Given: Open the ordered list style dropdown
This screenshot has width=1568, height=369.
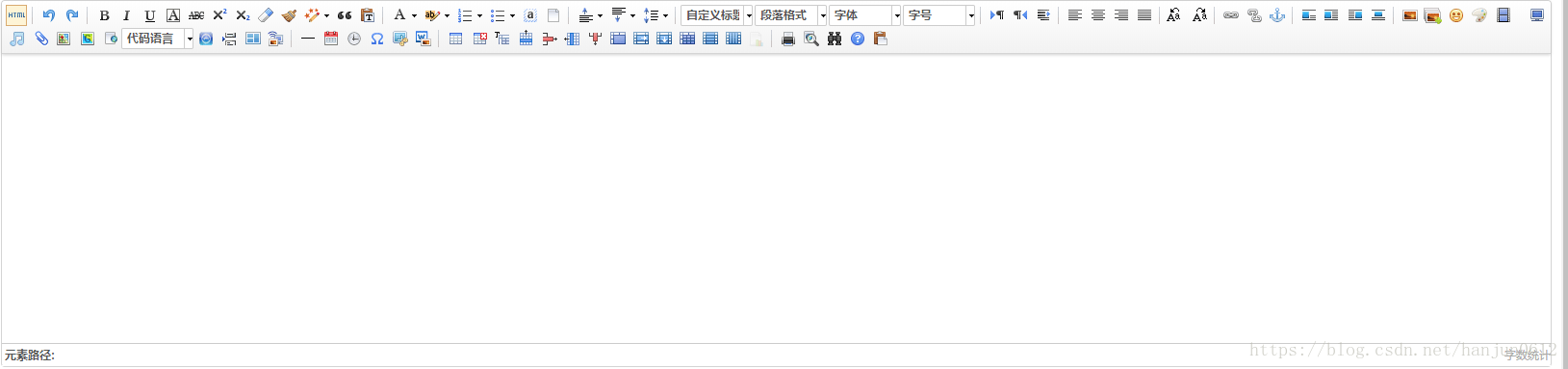Looking at the screenshot, I should tap(479, 15).
